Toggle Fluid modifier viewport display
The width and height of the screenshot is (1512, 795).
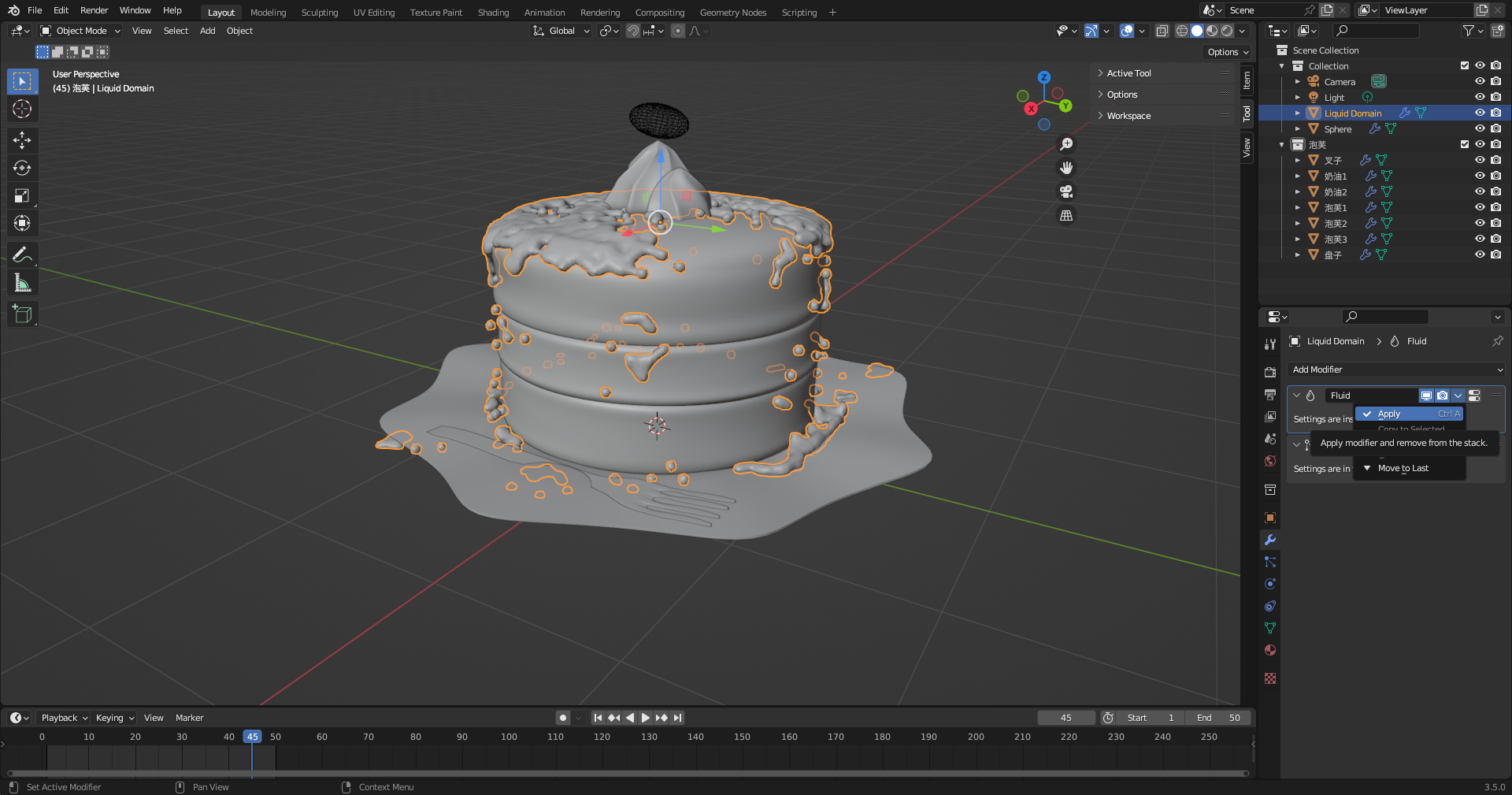point(1426,396)
